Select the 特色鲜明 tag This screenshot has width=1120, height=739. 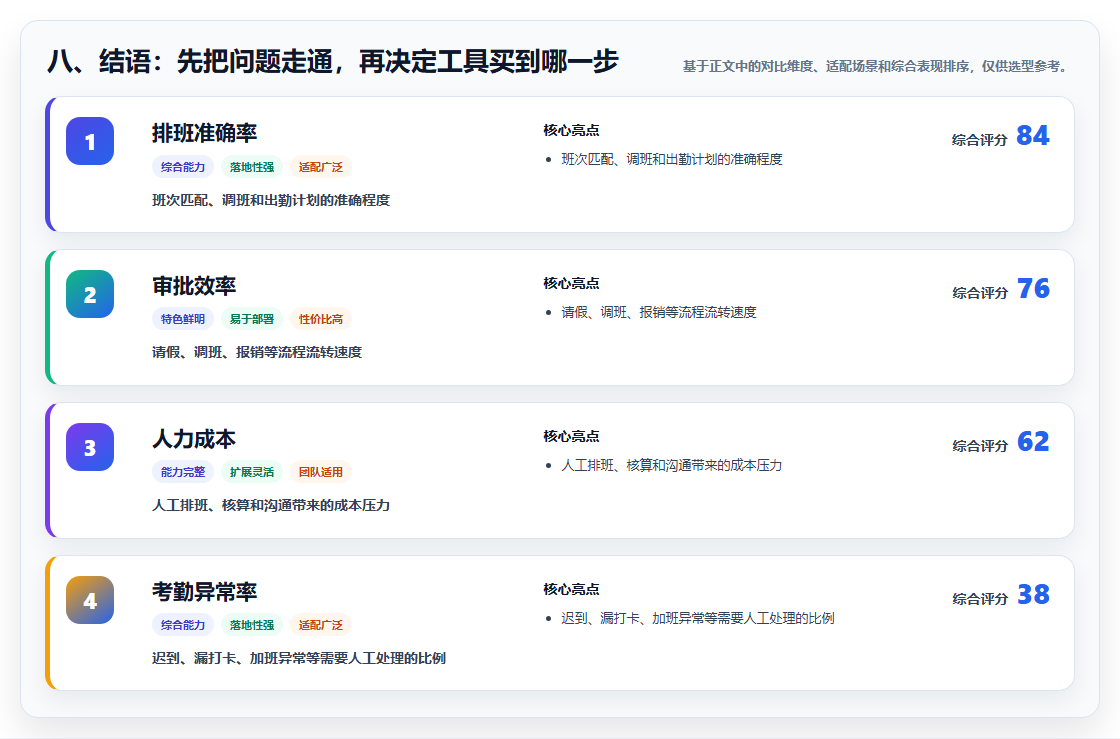(x=183, y=319)
